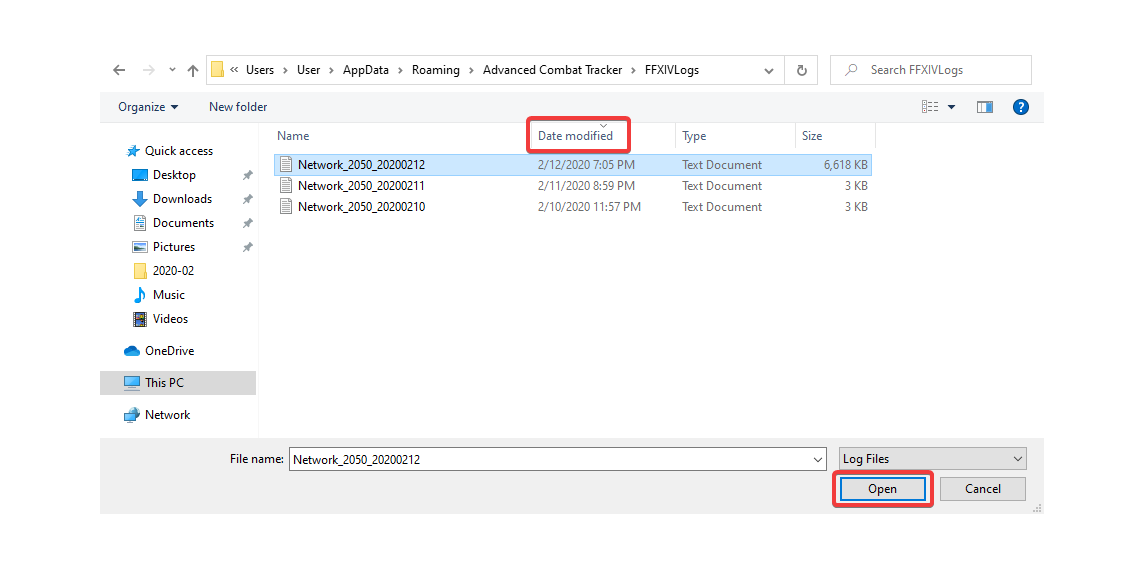
Task: Go to Advanced Combat Tracker folder
Action: pyautogui.click(x=552, y=70)
